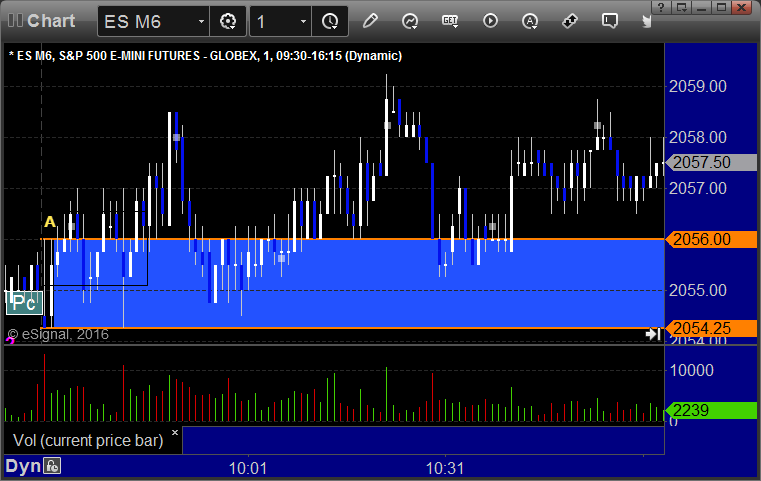Click the Vol (current price bar) label
The width and height of the screenshot is (761, 481).
[88, 440]
